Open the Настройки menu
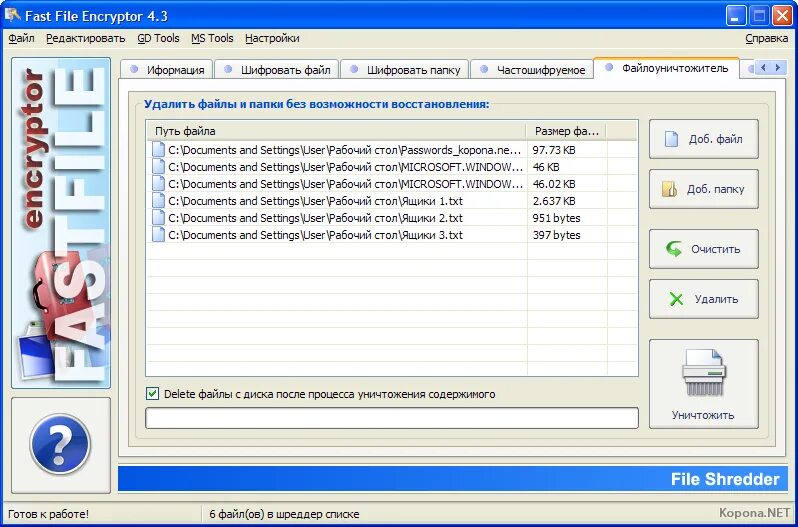The image size is (798, 527). [272, 38]
